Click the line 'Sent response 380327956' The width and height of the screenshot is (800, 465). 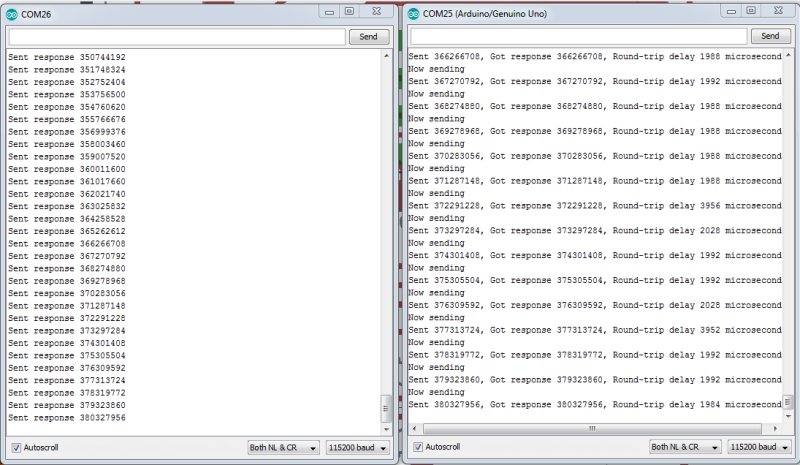pyautogui.click(x=67, y=418)
